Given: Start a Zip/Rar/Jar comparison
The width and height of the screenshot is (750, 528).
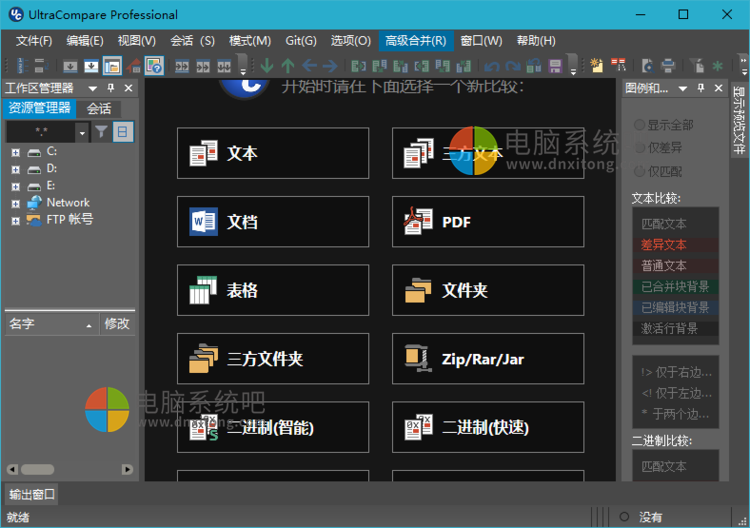Looking at the screenshot, I should coord(488,359).
